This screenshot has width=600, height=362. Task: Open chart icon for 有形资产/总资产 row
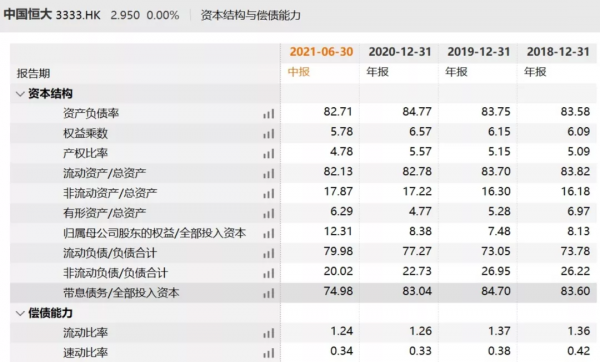269,214
